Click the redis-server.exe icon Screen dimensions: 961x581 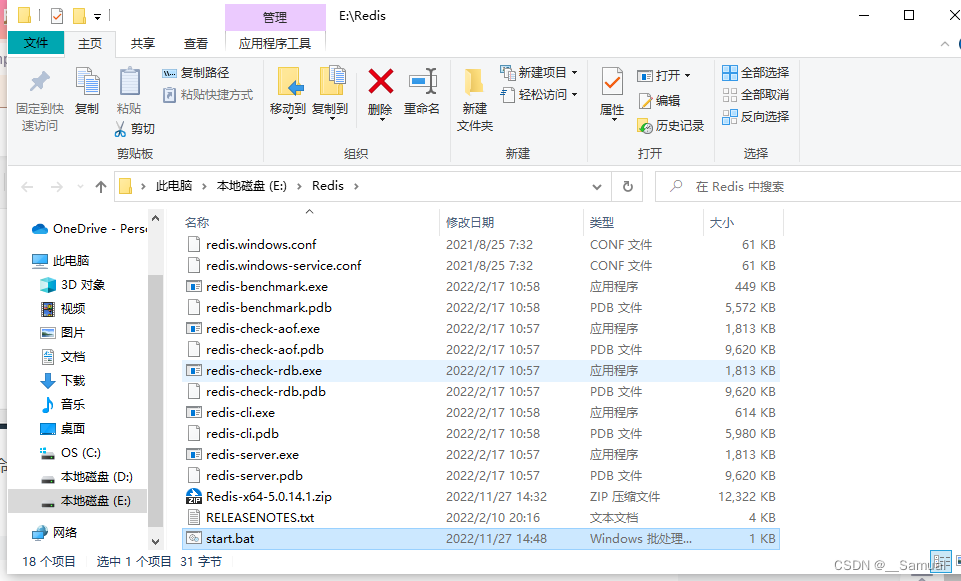pos(194,455)
